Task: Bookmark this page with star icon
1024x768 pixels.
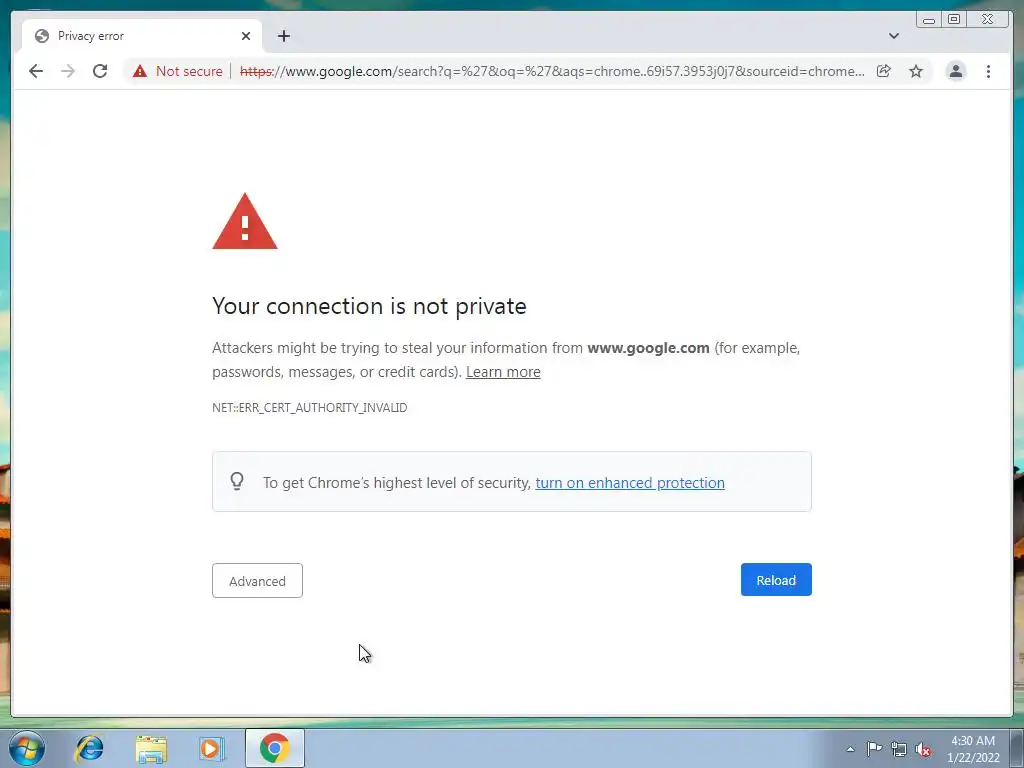Action: (916, 71)
